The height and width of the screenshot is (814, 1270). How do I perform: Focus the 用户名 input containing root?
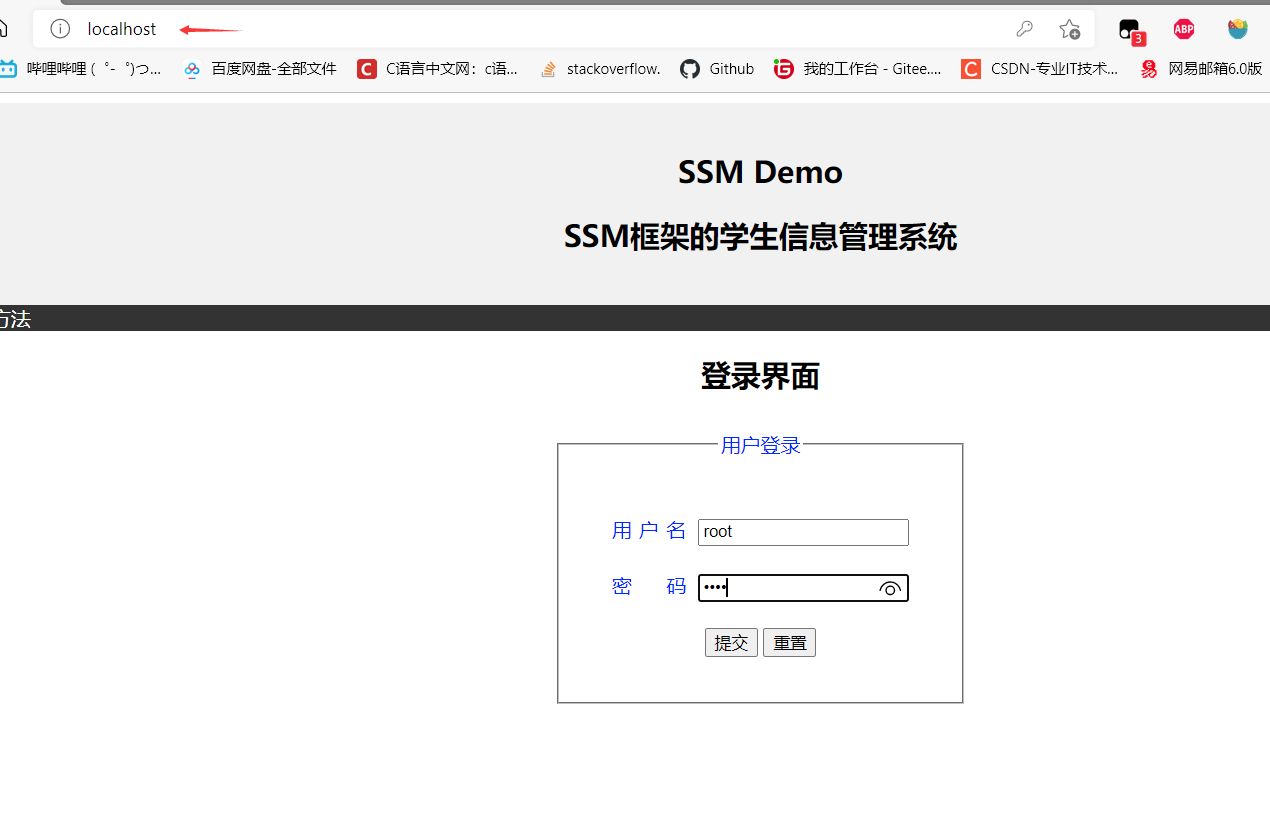click(803, 532)
